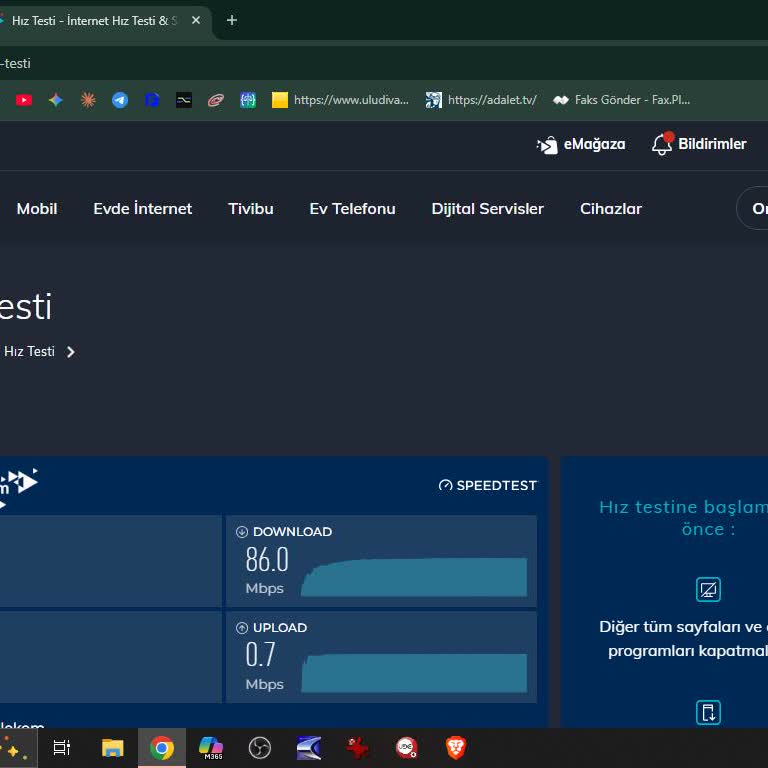Open the Telegram bookmark icon
Viewport: 768px width, 768px height.
click(x=120, y=100)
